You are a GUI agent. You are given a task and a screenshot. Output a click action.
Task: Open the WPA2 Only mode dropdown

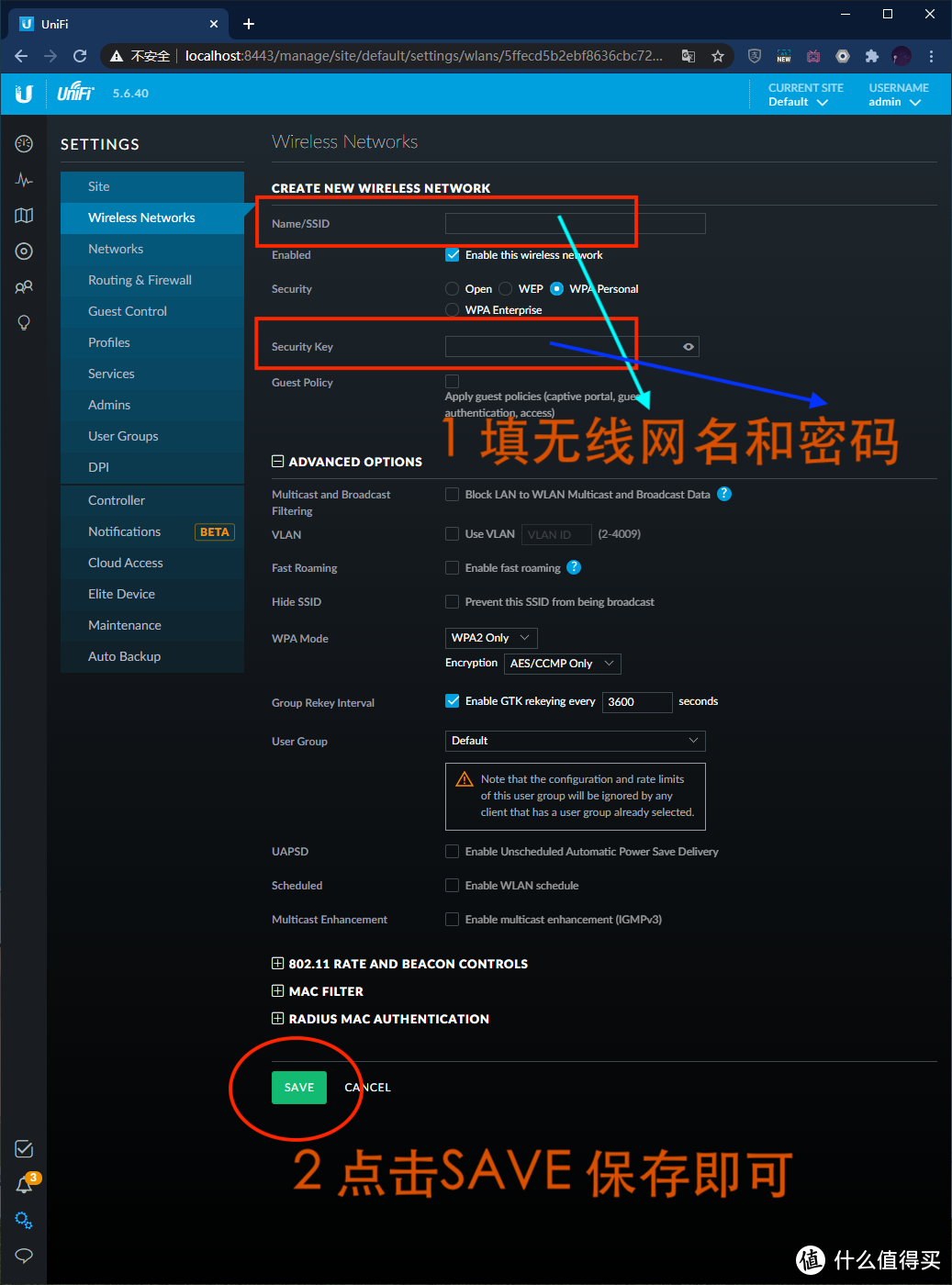[x=491, y=637]
